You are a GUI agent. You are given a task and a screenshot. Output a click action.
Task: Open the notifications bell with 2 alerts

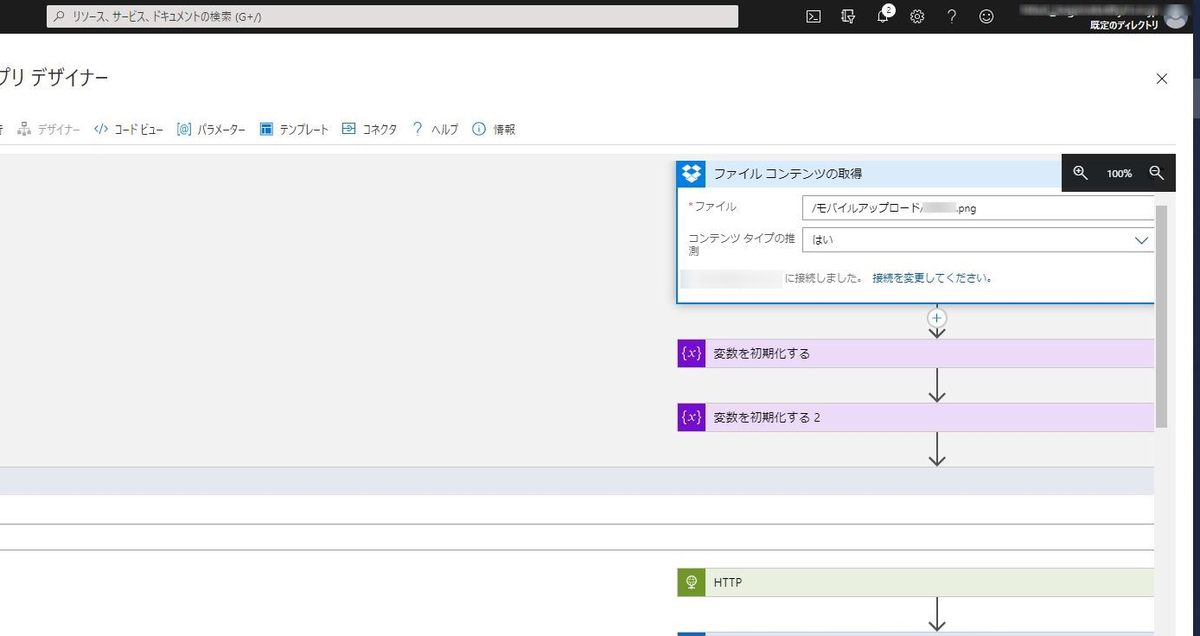[882, 16]
